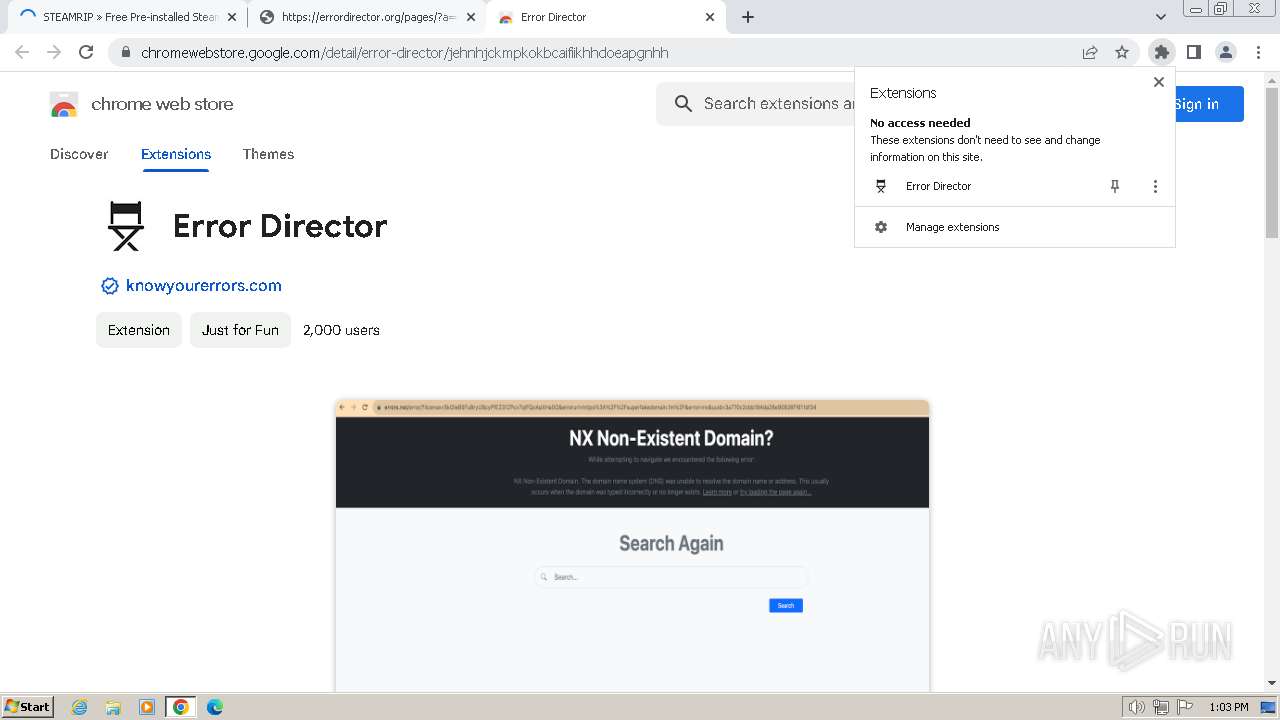Screen dimensions: 1280x720
Task: Open the Chrome profile avatar menu
Action: tap(1225, 52)
